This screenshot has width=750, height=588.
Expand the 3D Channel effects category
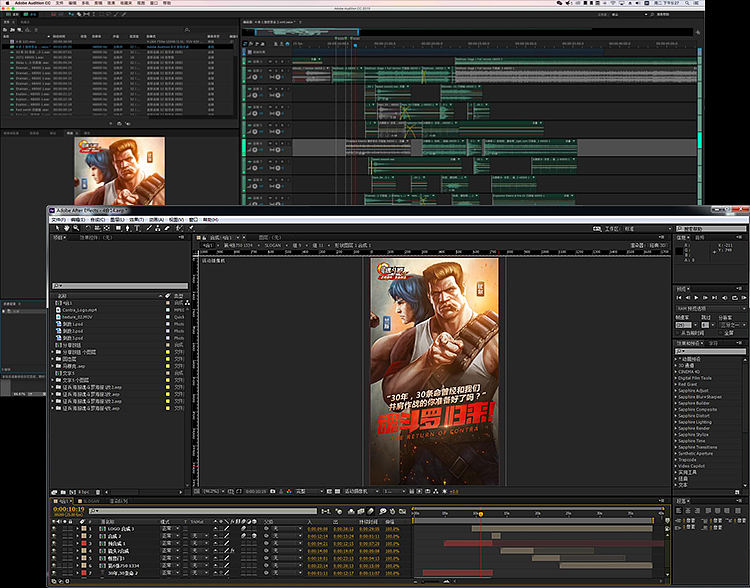[x=675, y=366]
